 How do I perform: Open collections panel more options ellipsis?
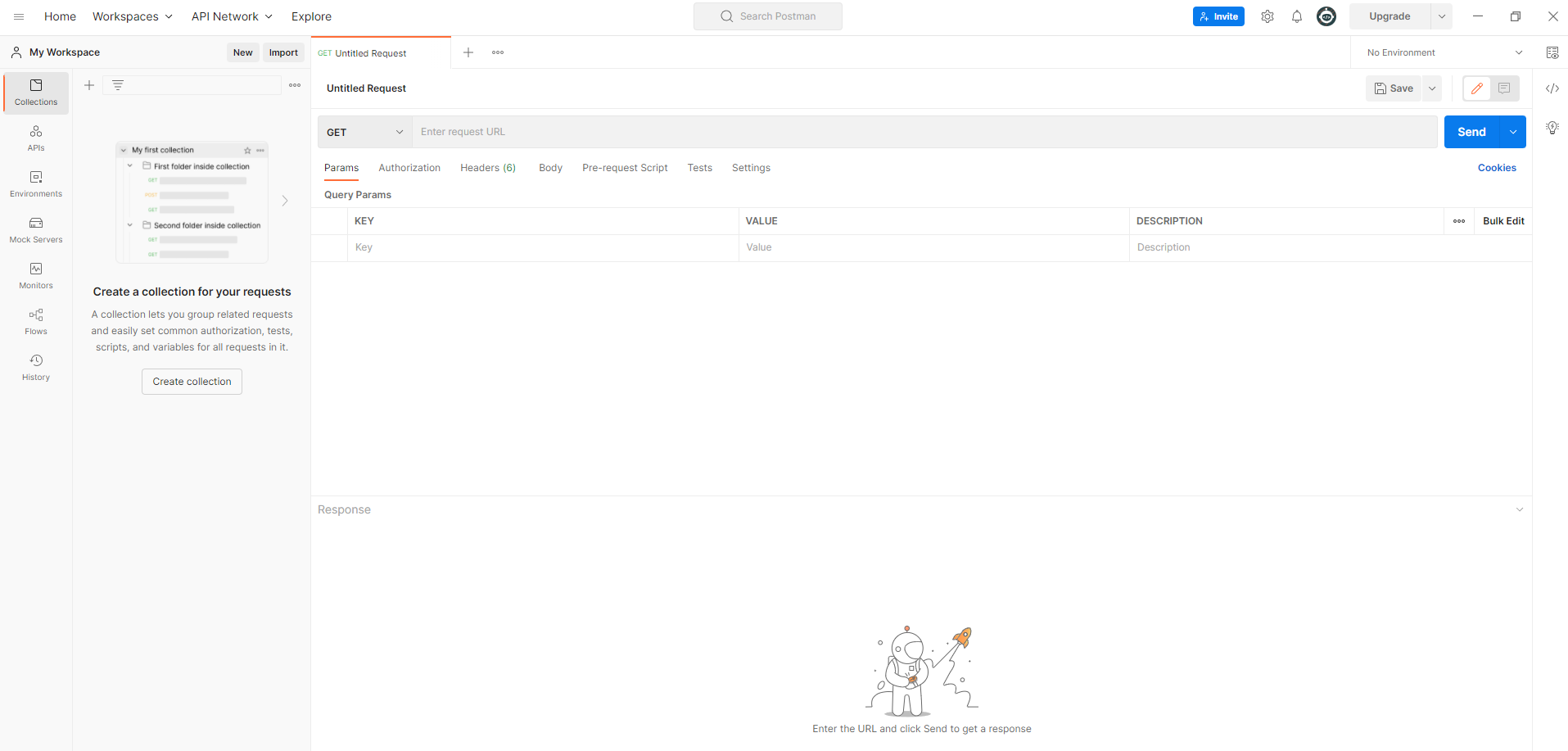295,85
